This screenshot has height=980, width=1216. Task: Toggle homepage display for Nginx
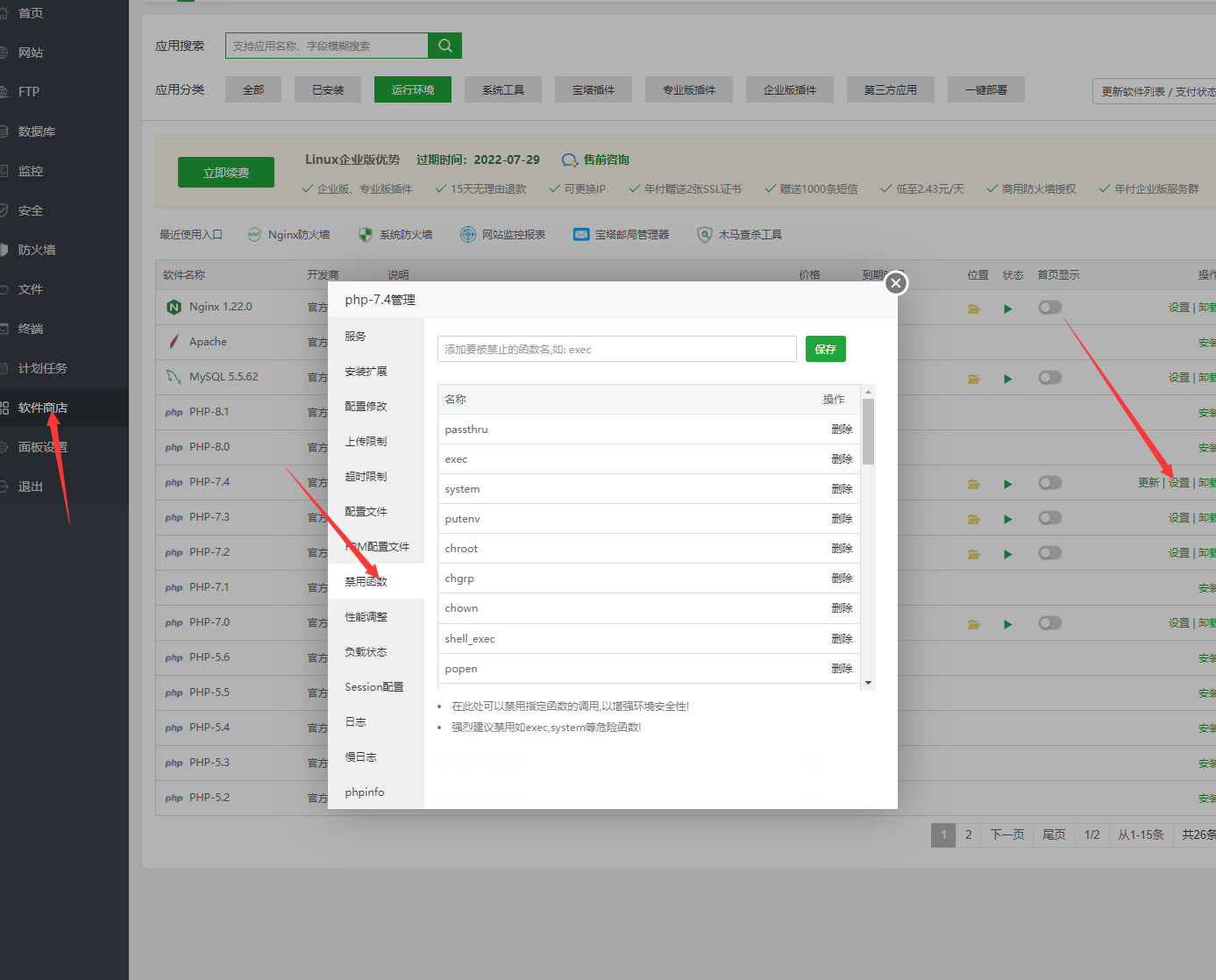[x=1049, y=308]
